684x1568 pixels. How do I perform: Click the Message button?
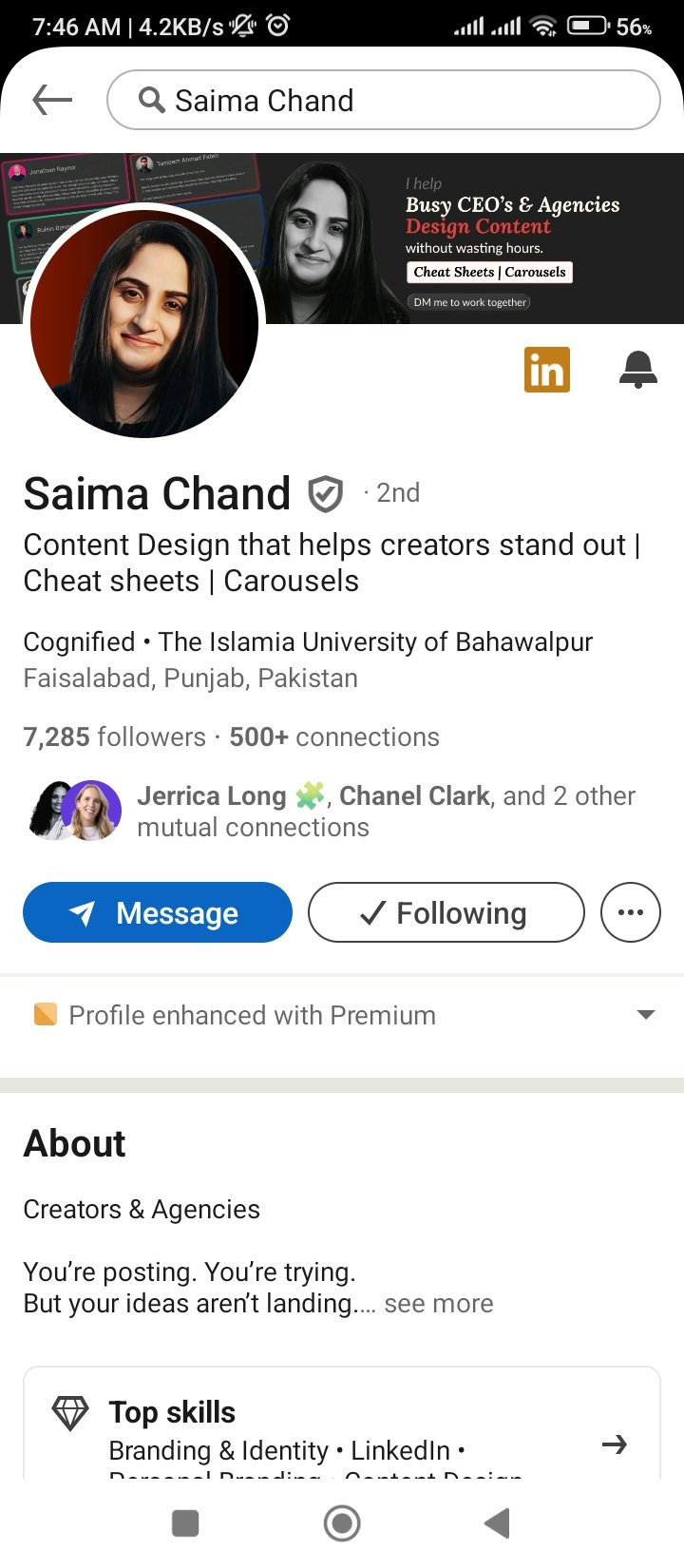tap(158, 912)
